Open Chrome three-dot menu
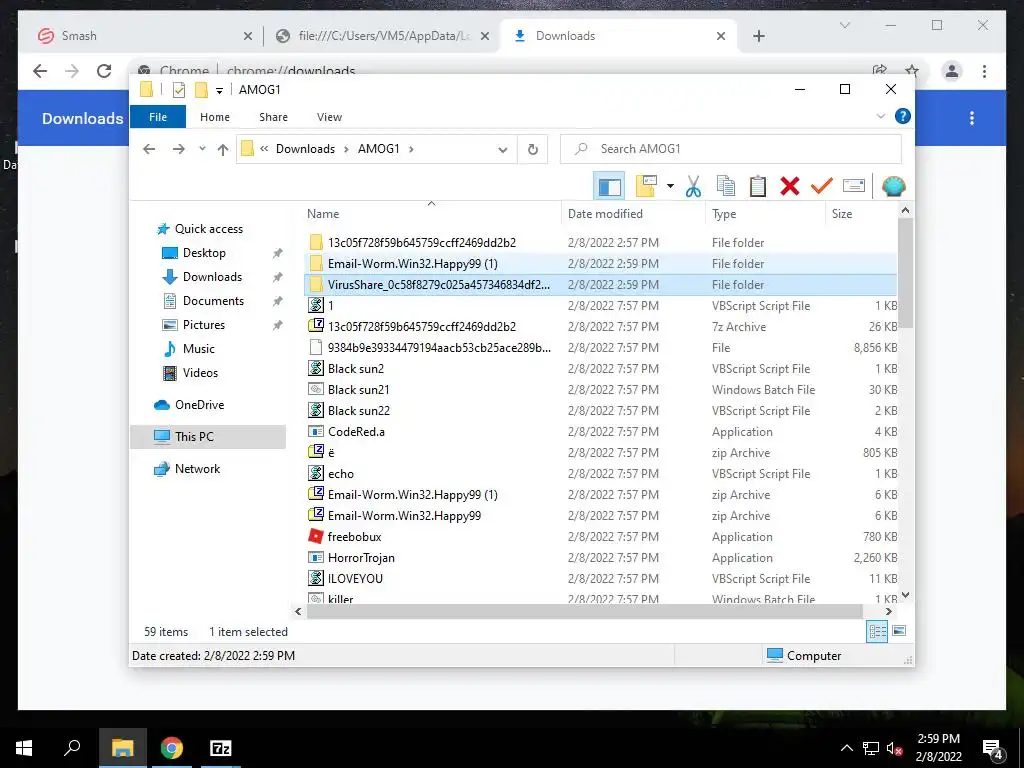The width and height of the screenshot is (1024, 768). tap(984, 71)
